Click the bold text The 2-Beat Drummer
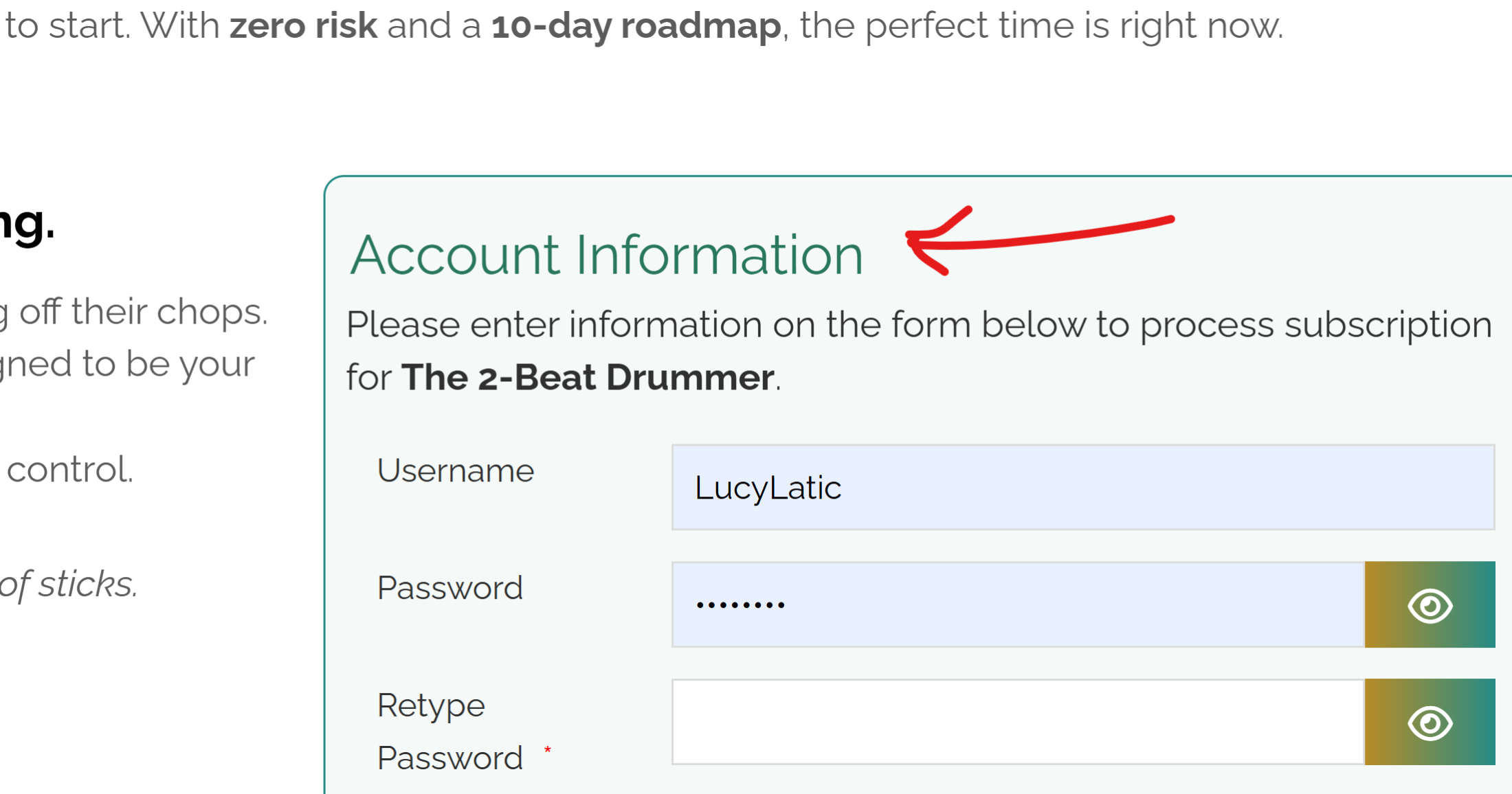Viewport: 1512px width, 794px height. pos(588,378)
